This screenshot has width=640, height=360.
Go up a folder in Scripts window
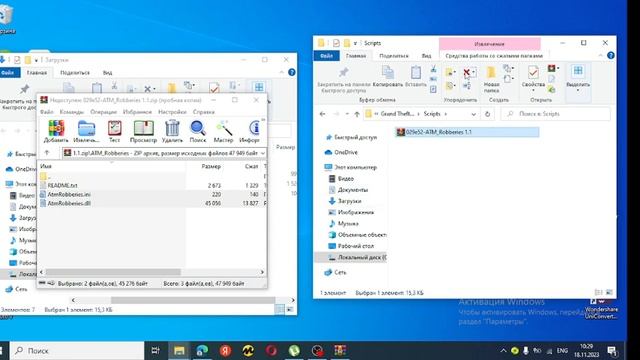(x=357, y=114)
